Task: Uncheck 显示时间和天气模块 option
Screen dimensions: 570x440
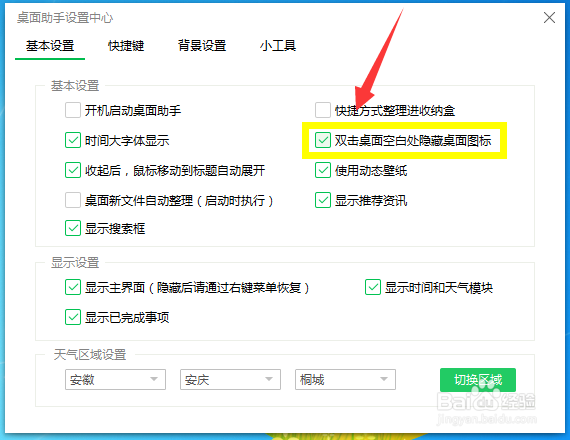Action: pyautogui.click(x=373, y=287)
